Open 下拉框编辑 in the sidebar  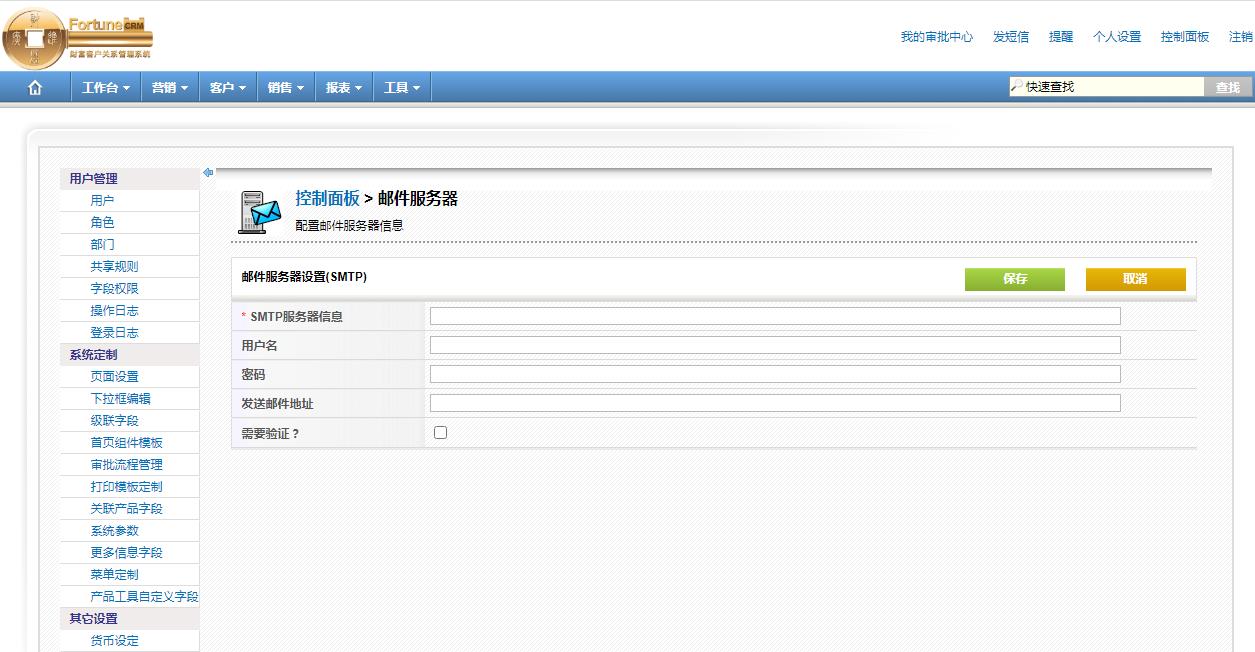pos(120,399)
